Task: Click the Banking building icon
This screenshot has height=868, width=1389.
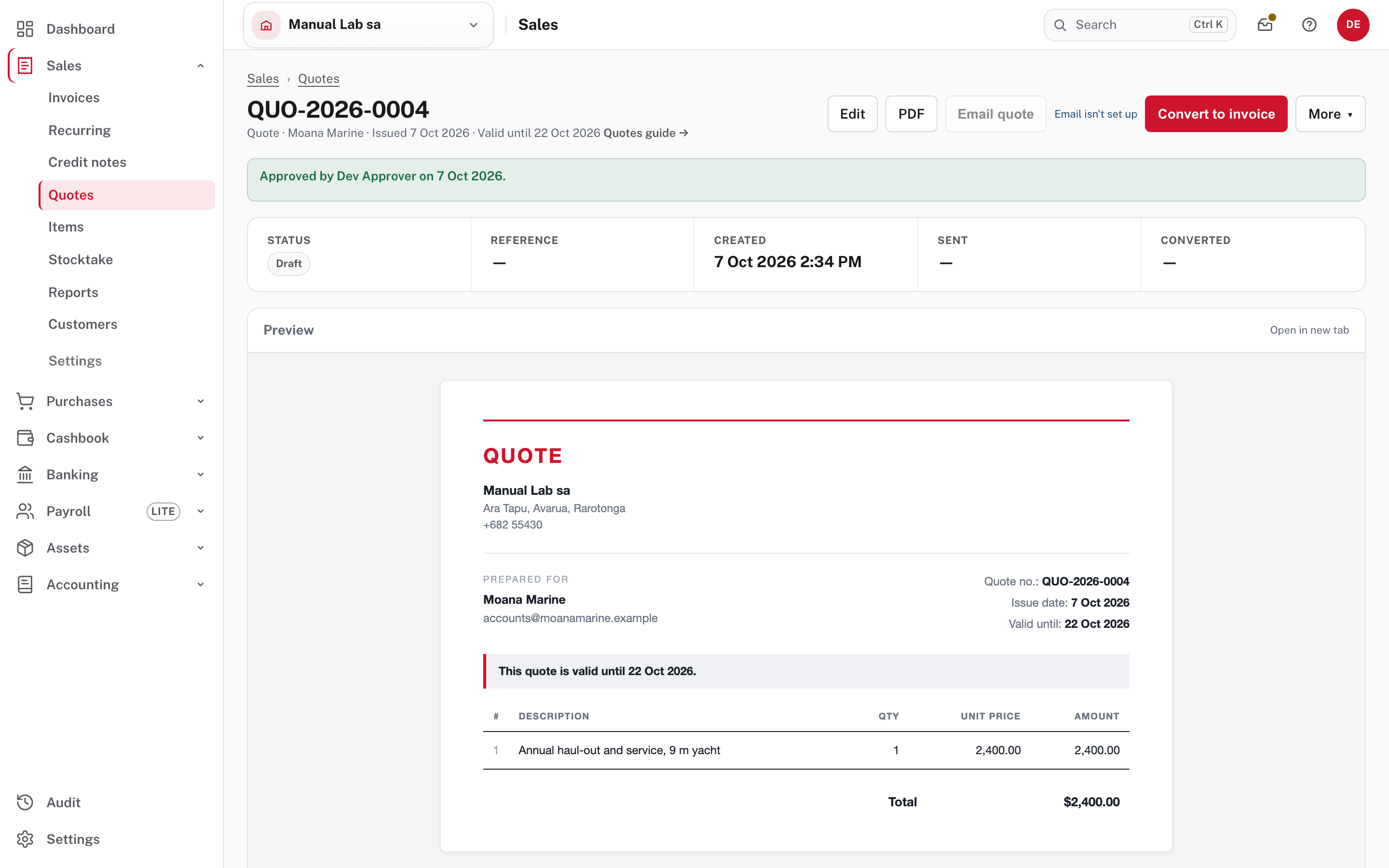Action: tap(25, 475)
